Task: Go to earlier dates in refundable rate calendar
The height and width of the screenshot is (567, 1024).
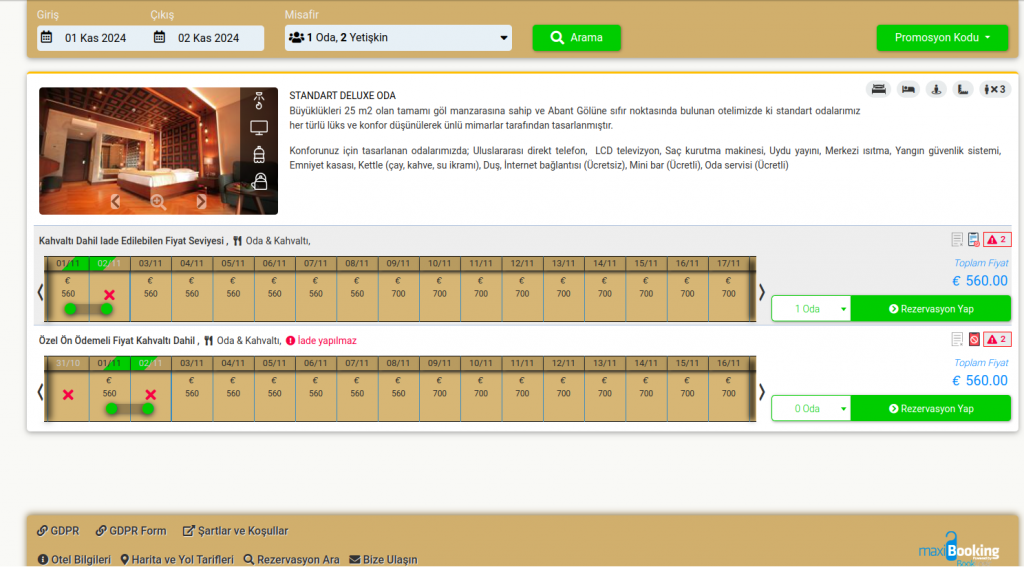Action: tap(40, 292)
